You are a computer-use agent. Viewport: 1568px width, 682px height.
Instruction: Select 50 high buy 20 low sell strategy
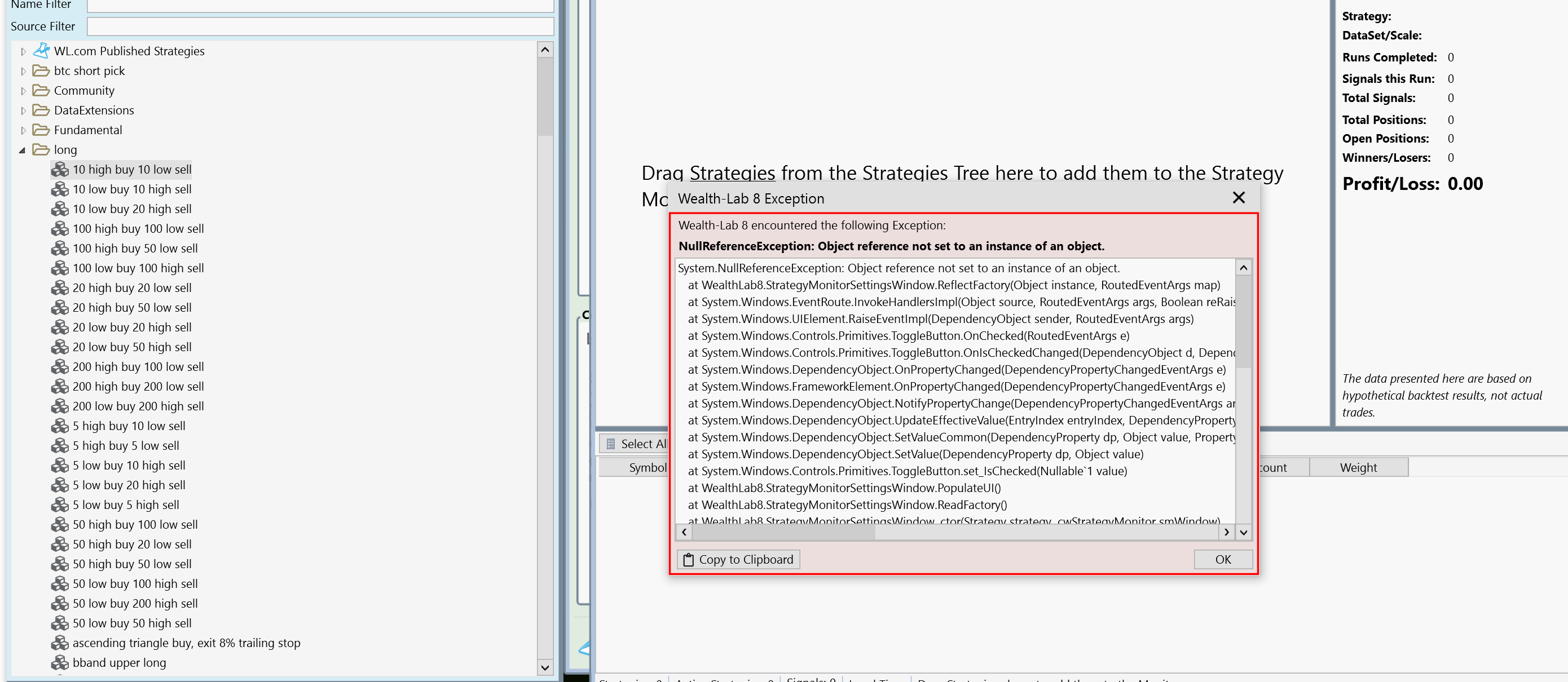132,544
